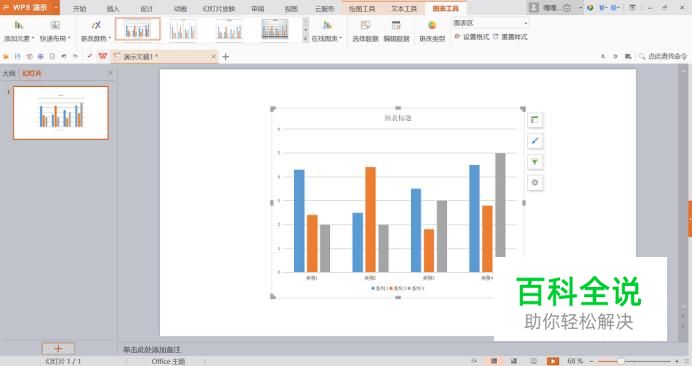692x366 pixels.
Task: Open the 设计 Design ribbon tab
Action: 147,8
